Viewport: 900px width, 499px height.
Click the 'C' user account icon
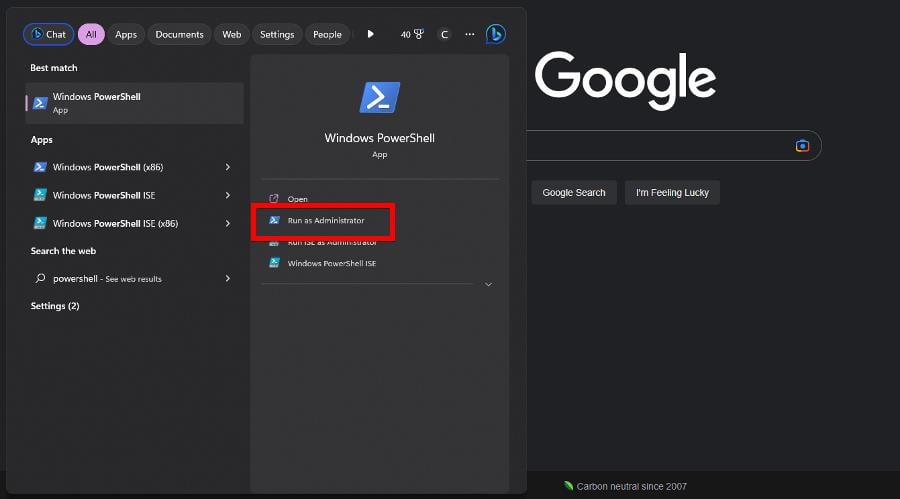click(x=444, y=34)
